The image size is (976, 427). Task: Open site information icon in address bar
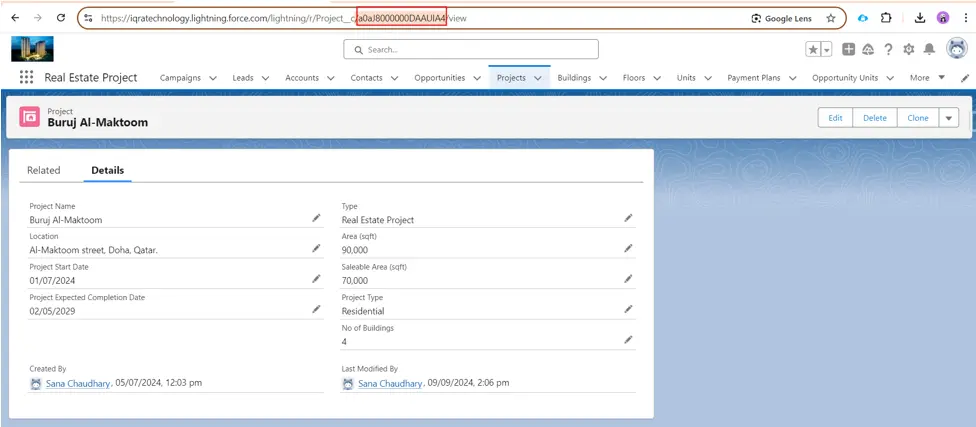coord(89,18)
